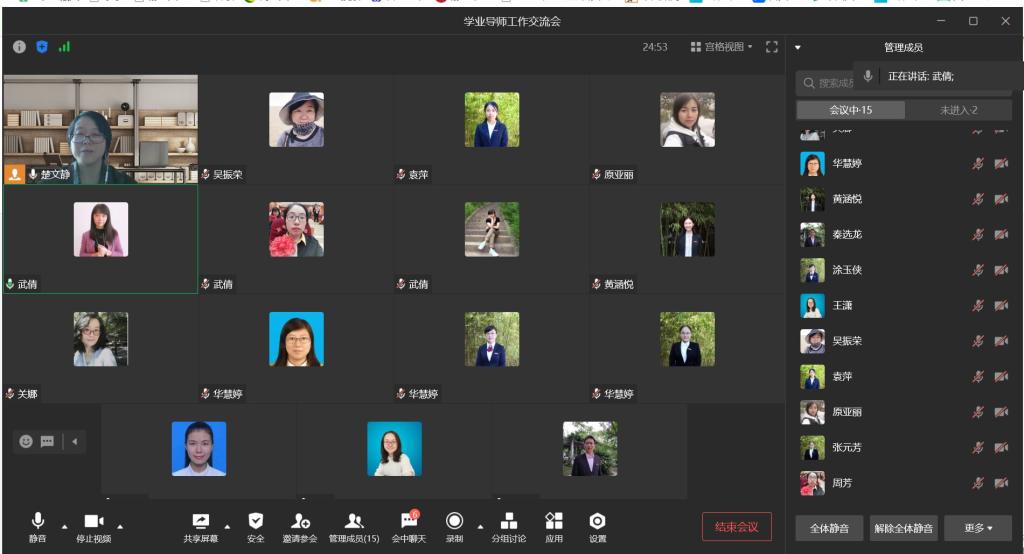The image size is (1024, 554).
Task: Enter full screen via the top icon
Action: tap(772, 47)
